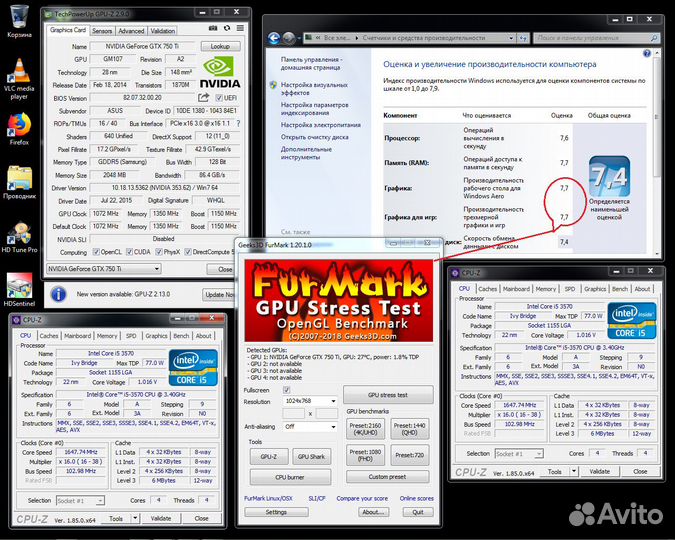Screen dimensions: 675x540
Task: Open Settings button in FurMark
Action: tap(276, 512)
